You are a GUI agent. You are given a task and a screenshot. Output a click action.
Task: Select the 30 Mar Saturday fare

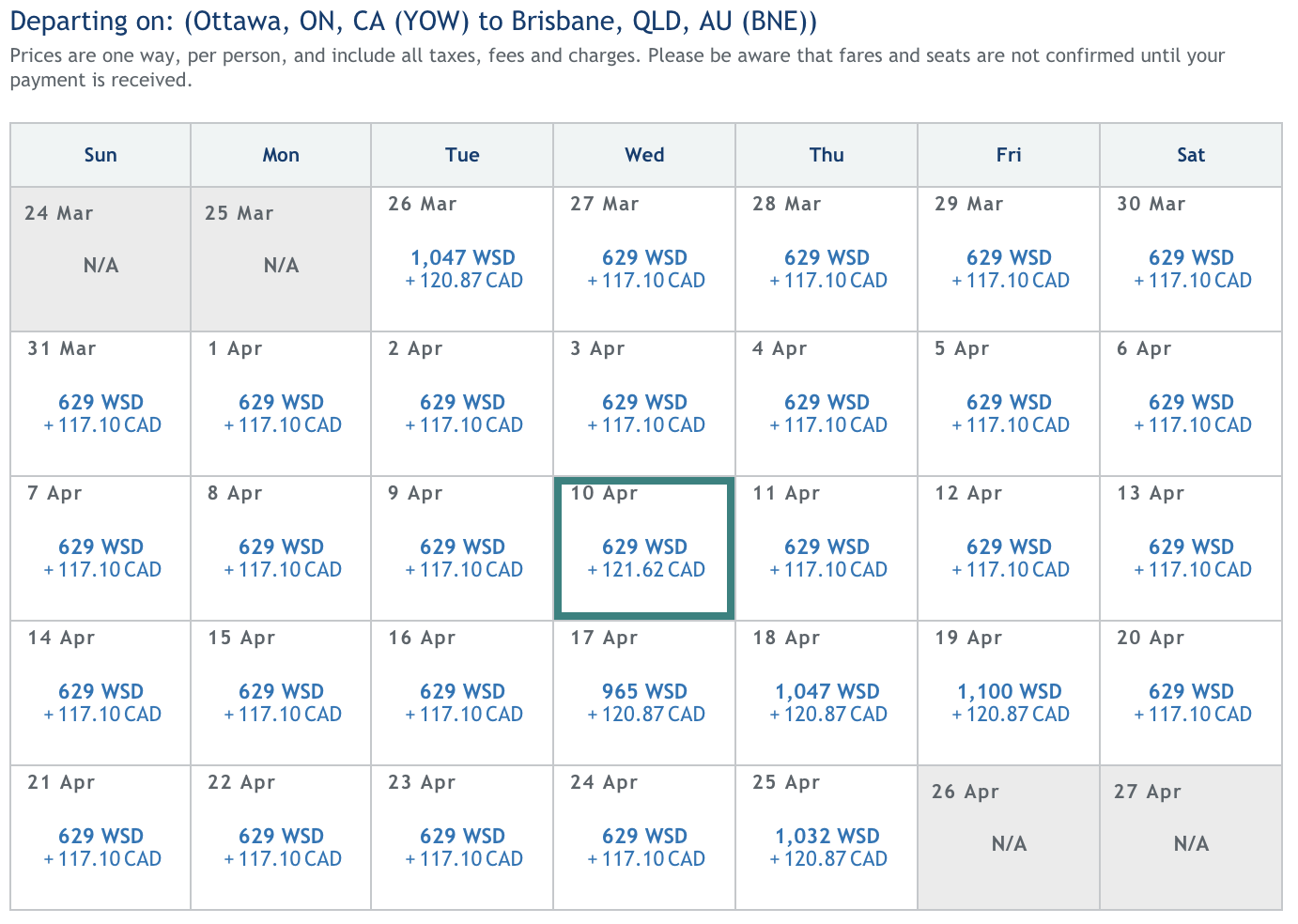point(1191,259)
